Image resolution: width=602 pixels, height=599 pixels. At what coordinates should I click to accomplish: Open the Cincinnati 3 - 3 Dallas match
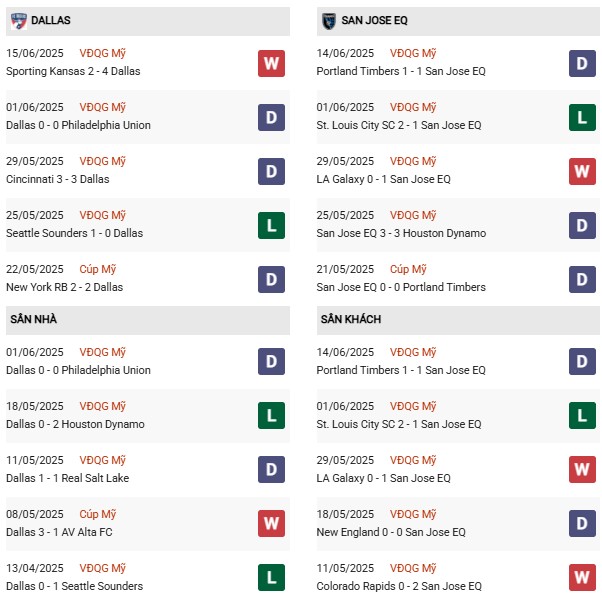click(x=58, y=179)
